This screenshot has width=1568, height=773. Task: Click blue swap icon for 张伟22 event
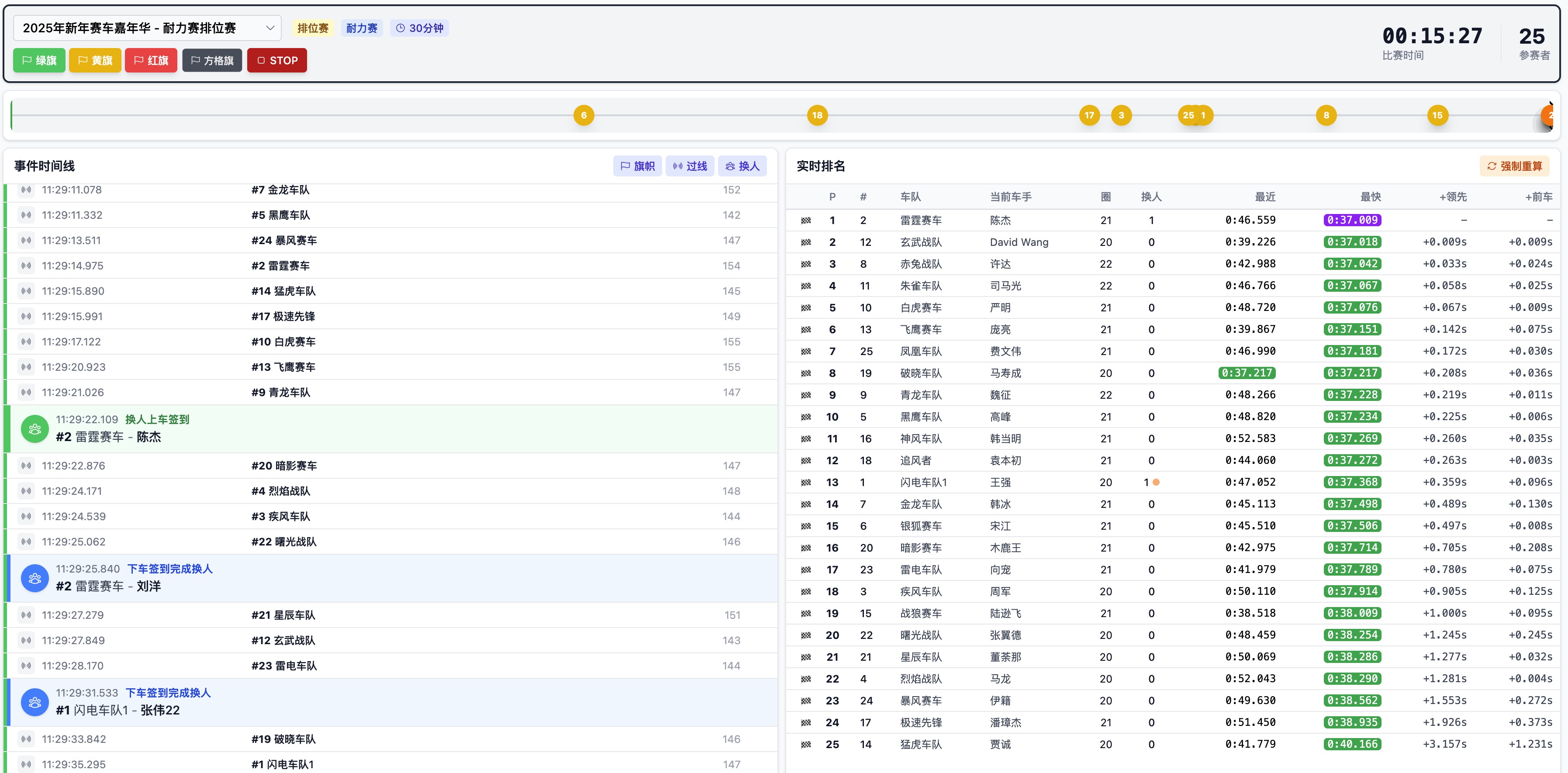tap(35, 702)
